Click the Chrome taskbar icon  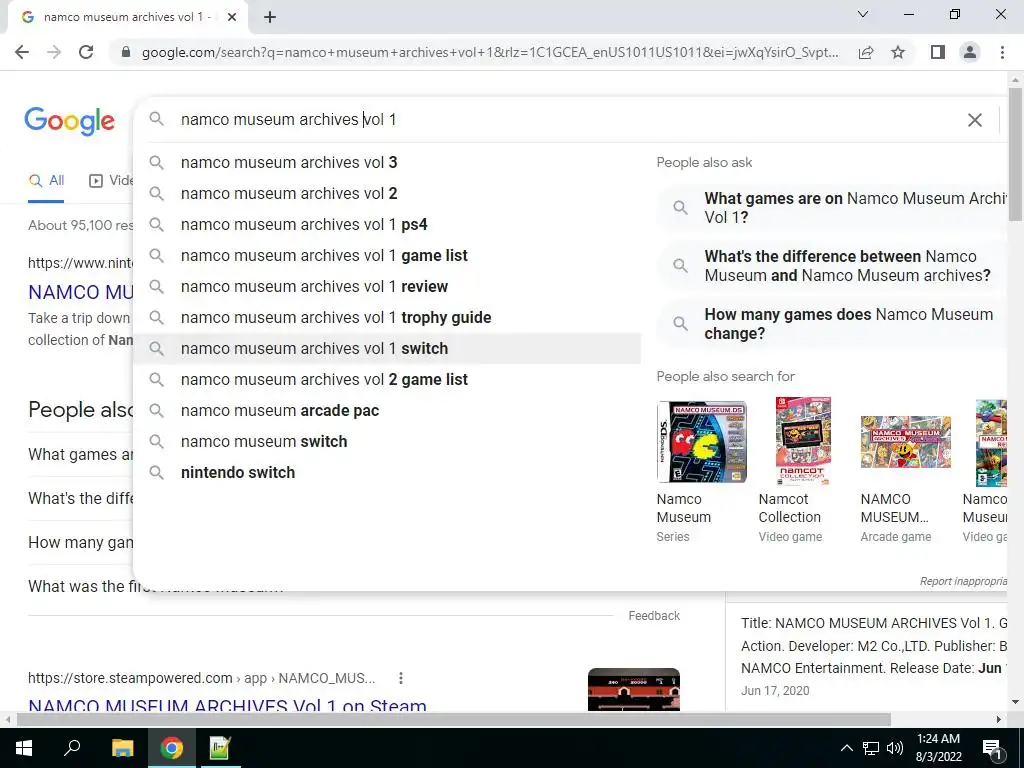tap(172, 748)
